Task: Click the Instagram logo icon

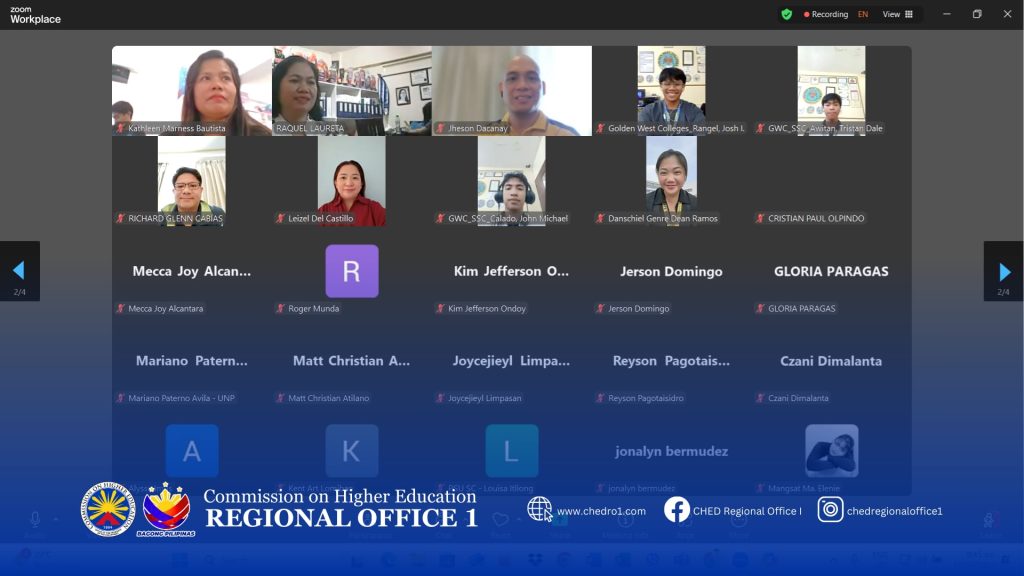Action: tap(830, 509)
